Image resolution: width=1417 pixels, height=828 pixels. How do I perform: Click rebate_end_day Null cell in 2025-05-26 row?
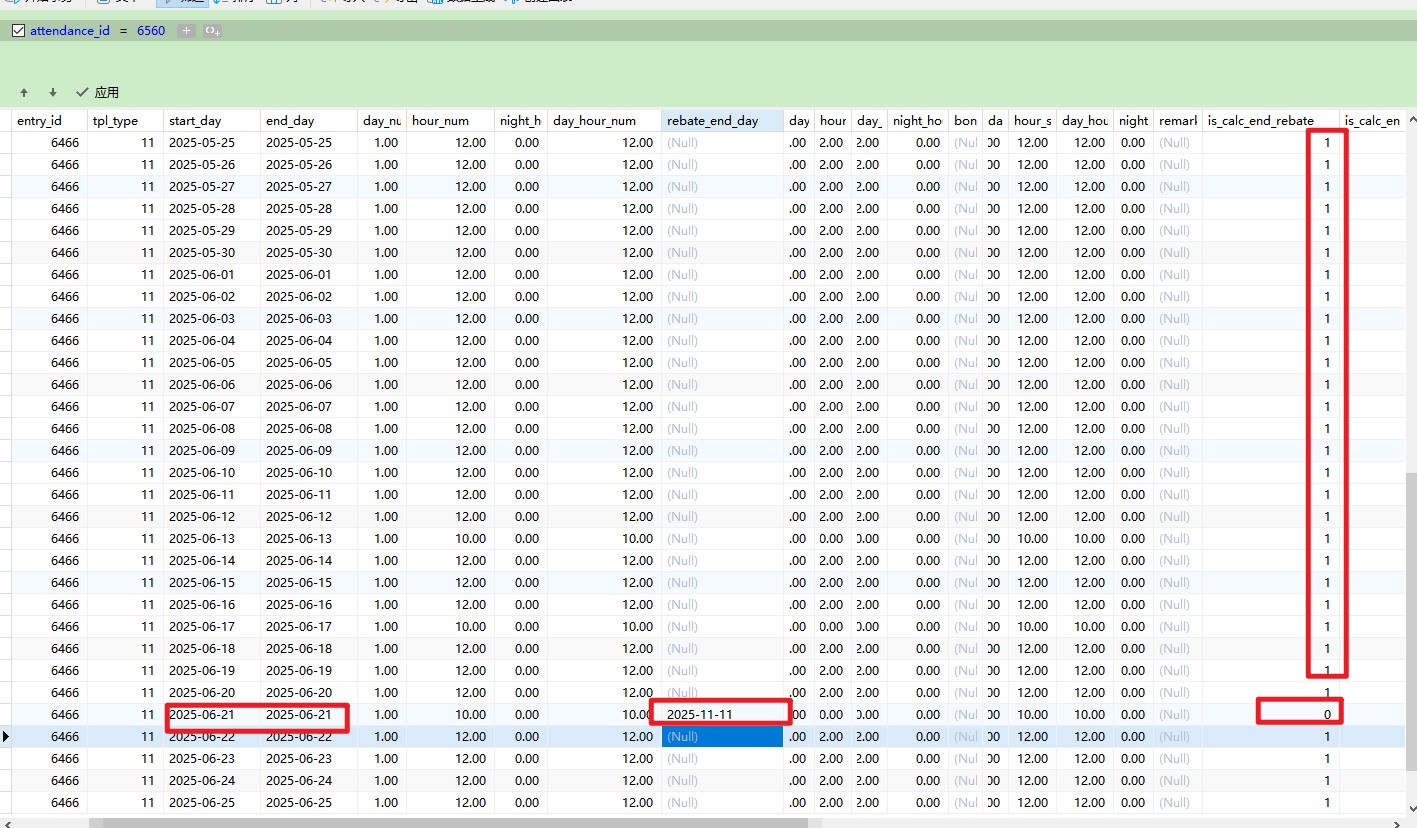[722, 164]
